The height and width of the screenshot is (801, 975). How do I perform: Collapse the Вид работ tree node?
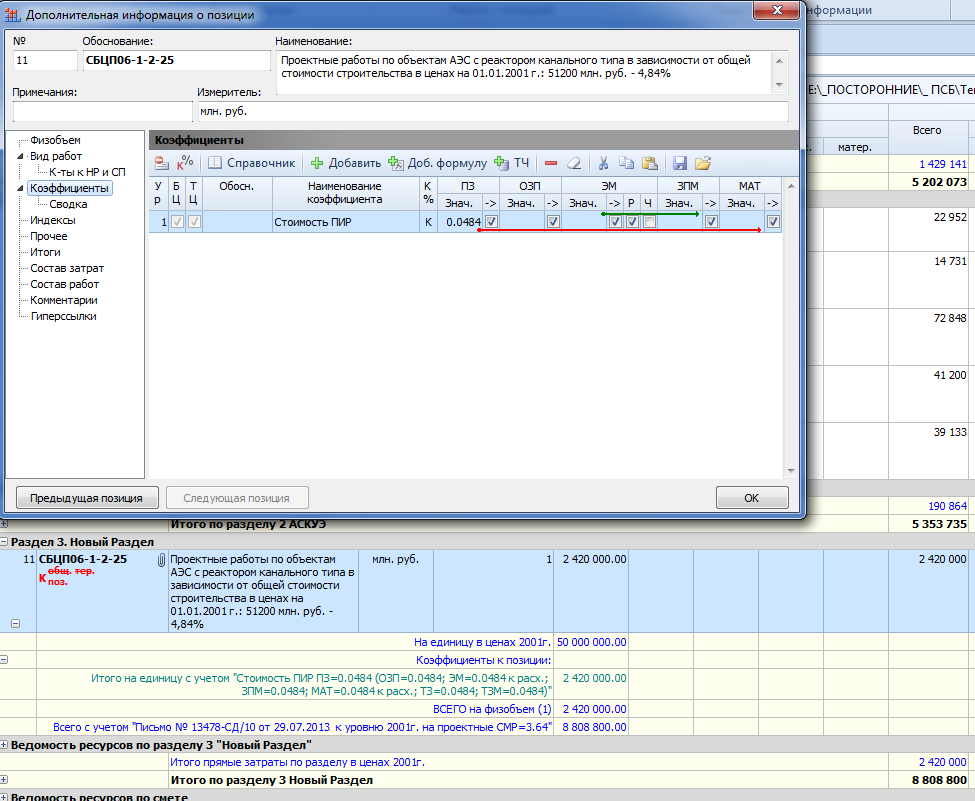pos(19,157)
